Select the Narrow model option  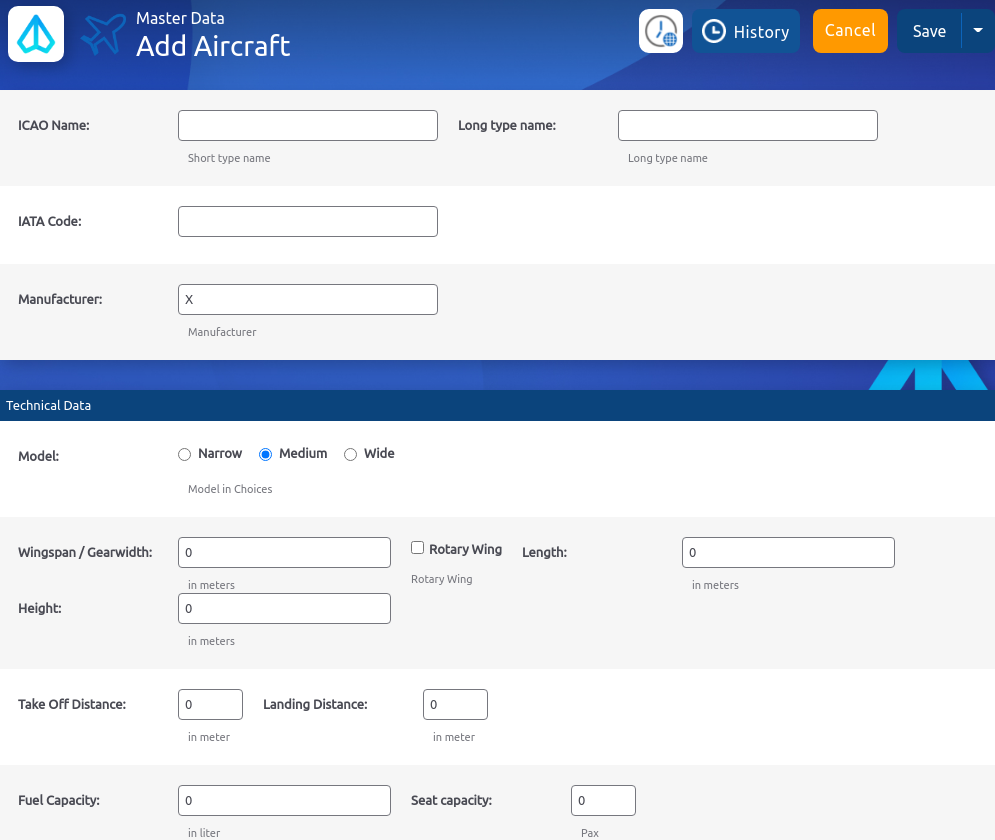tap(185, 455)
